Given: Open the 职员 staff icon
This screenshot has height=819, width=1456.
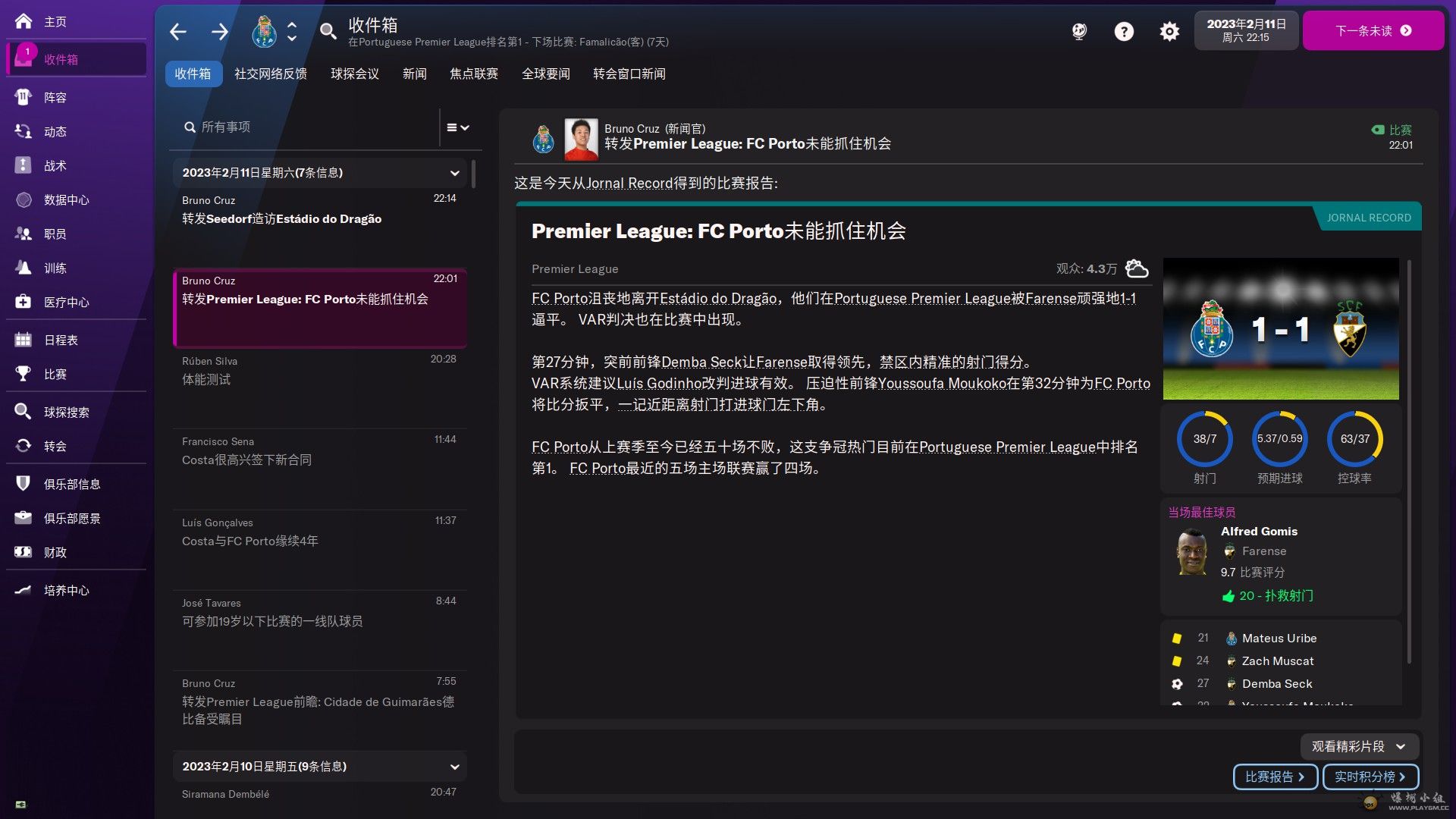Looking at the screenshot, I should 24,234.
